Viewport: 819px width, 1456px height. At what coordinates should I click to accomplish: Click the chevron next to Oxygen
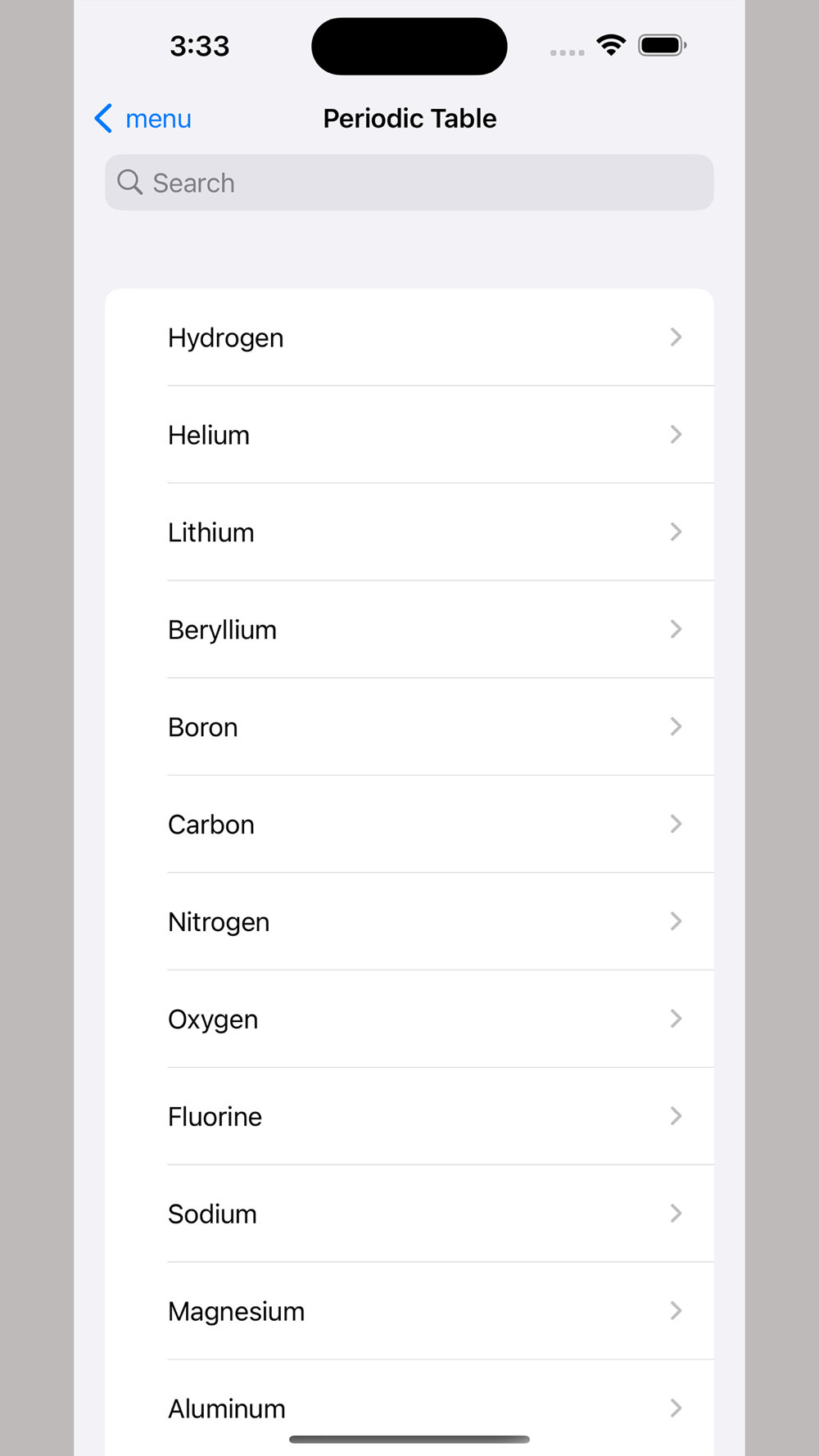(x=676, y=1019)
